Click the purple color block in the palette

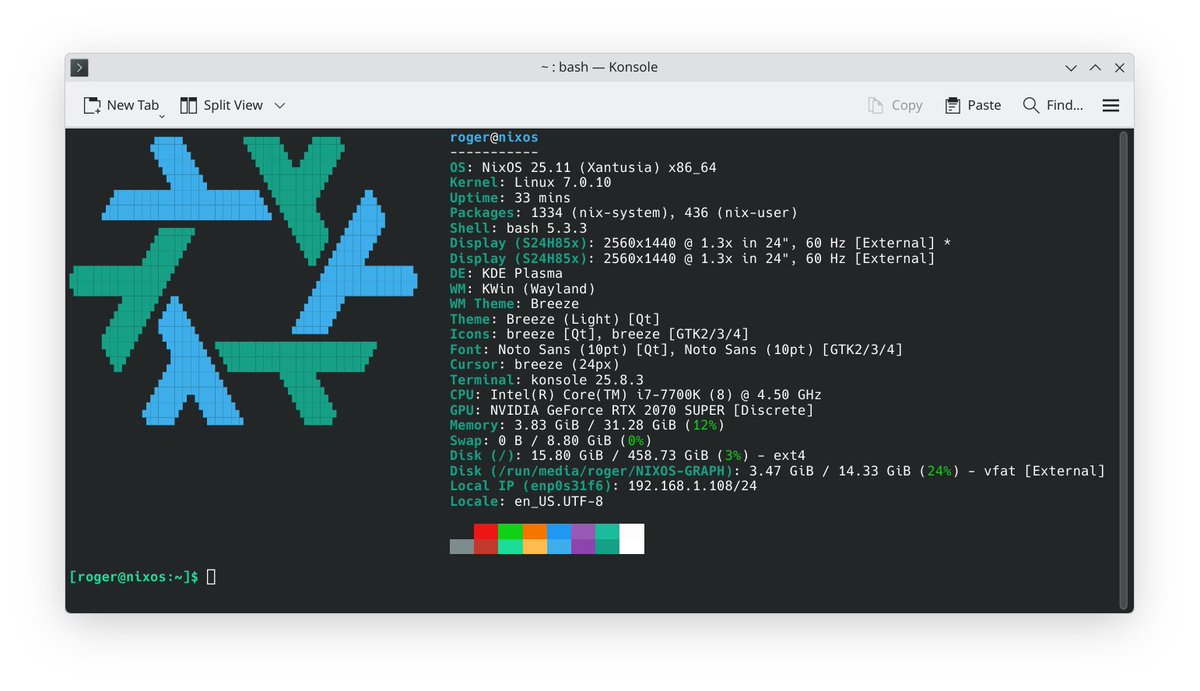click(x=583, y=539)
